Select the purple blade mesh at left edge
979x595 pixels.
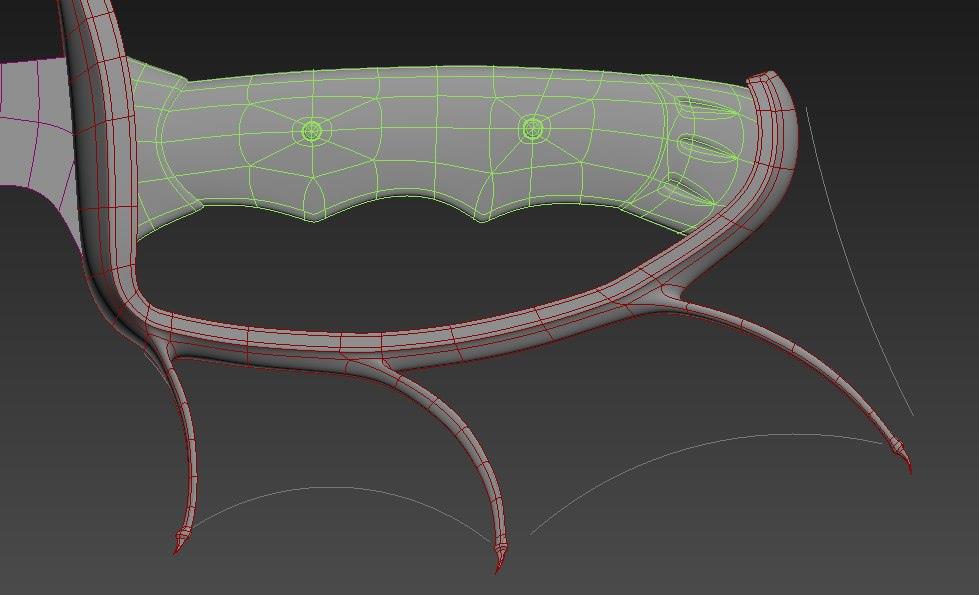pos(25,120)
